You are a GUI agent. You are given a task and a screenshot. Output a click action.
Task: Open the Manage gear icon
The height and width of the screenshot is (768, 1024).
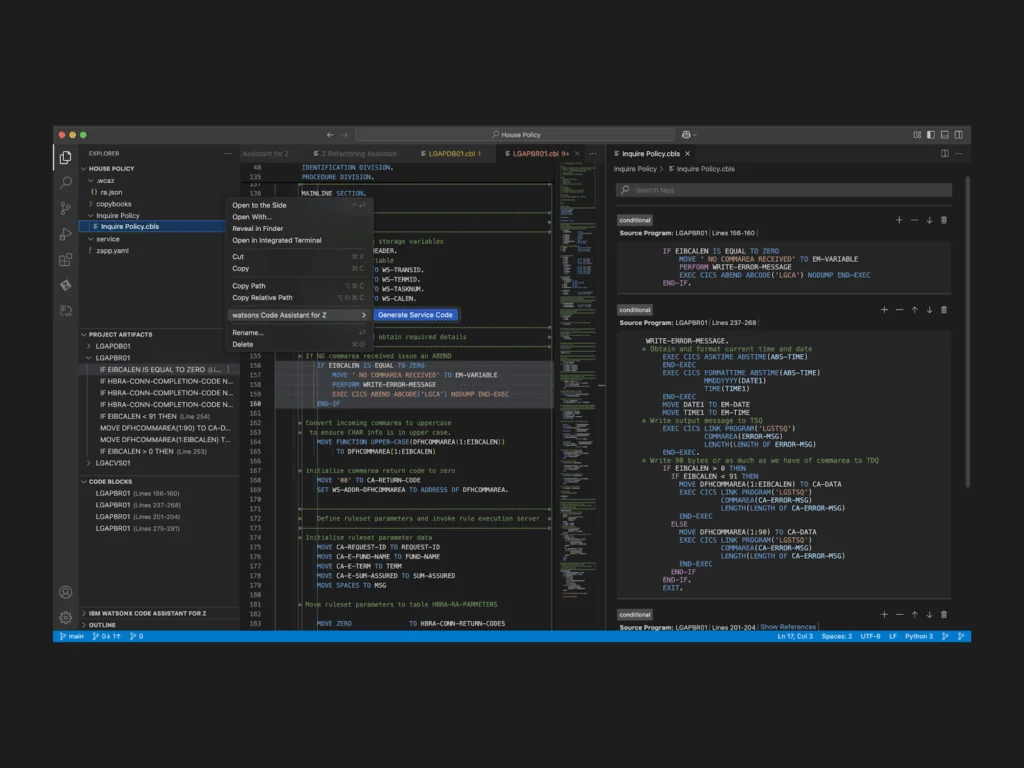click(65, 617)
